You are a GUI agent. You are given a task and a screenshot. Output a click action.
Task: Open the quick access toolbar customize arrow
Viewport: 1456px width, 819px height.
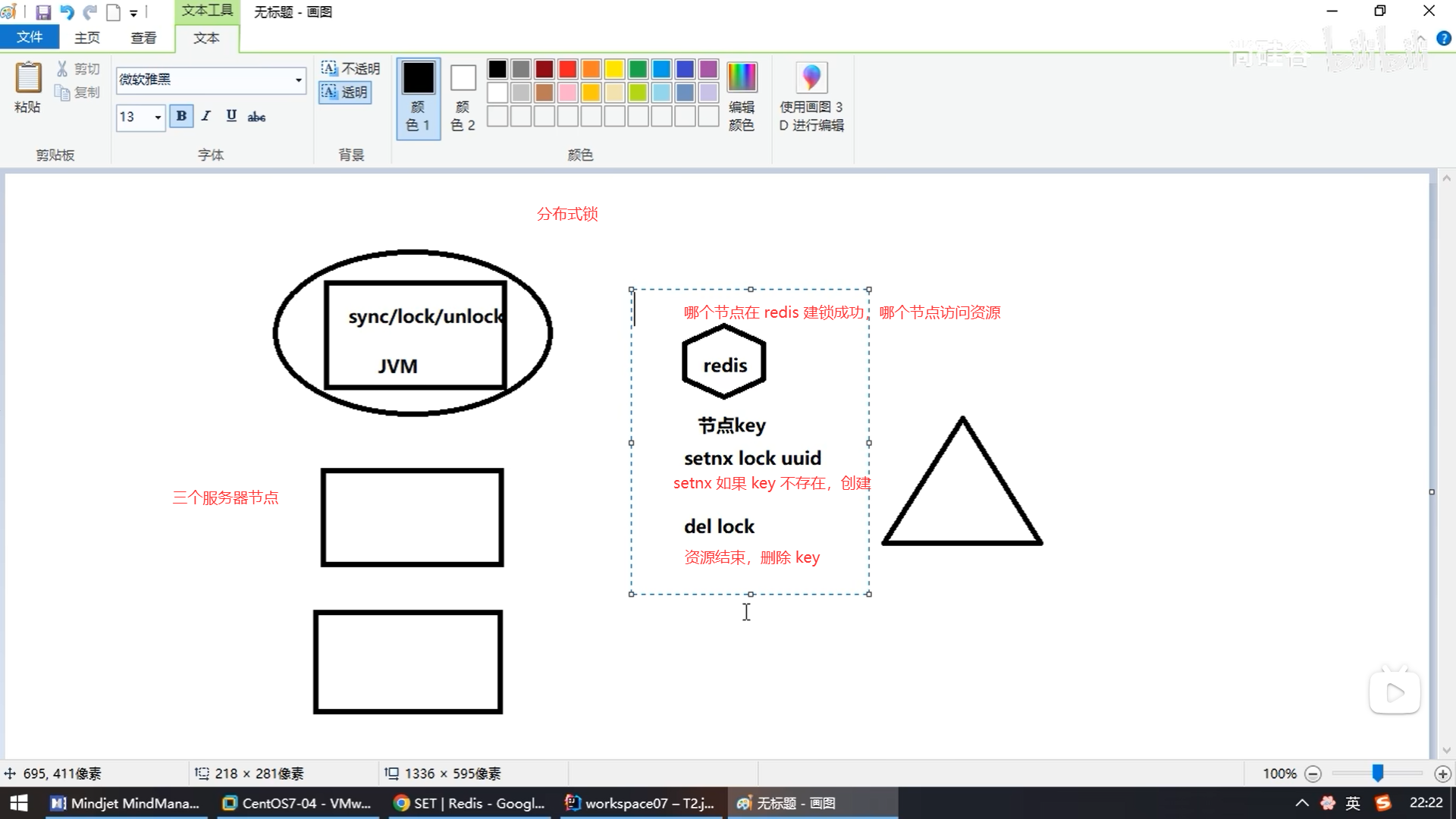pos(133,13)
